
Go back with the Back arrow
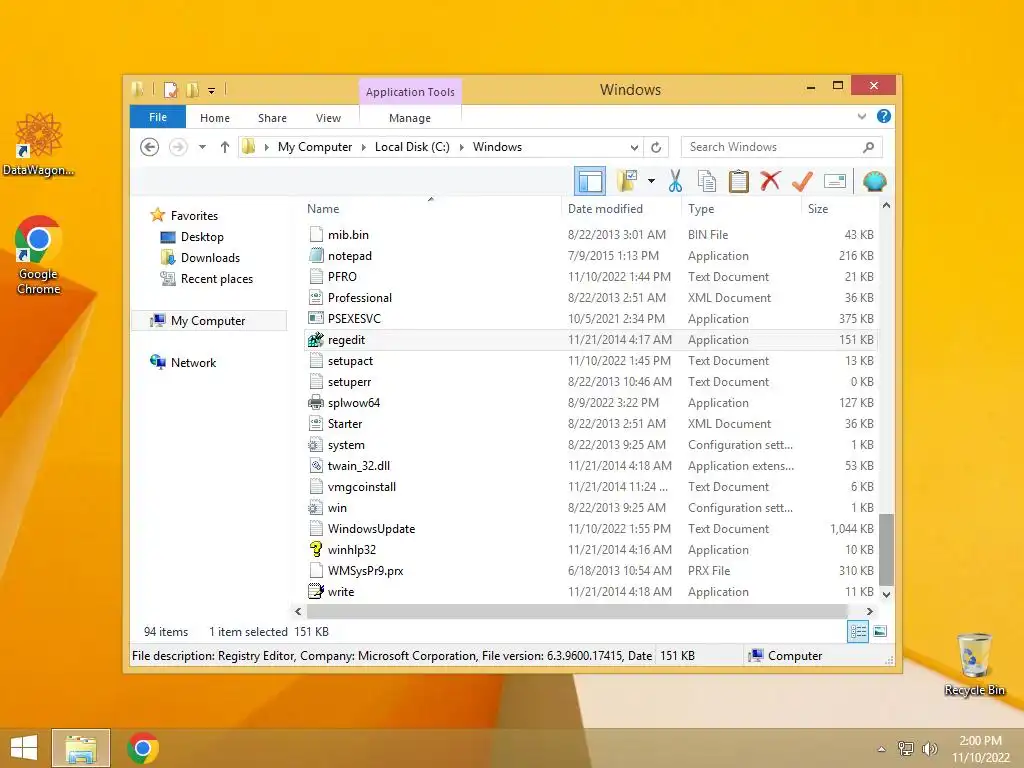pyautogui.click(x=150, y=147)
